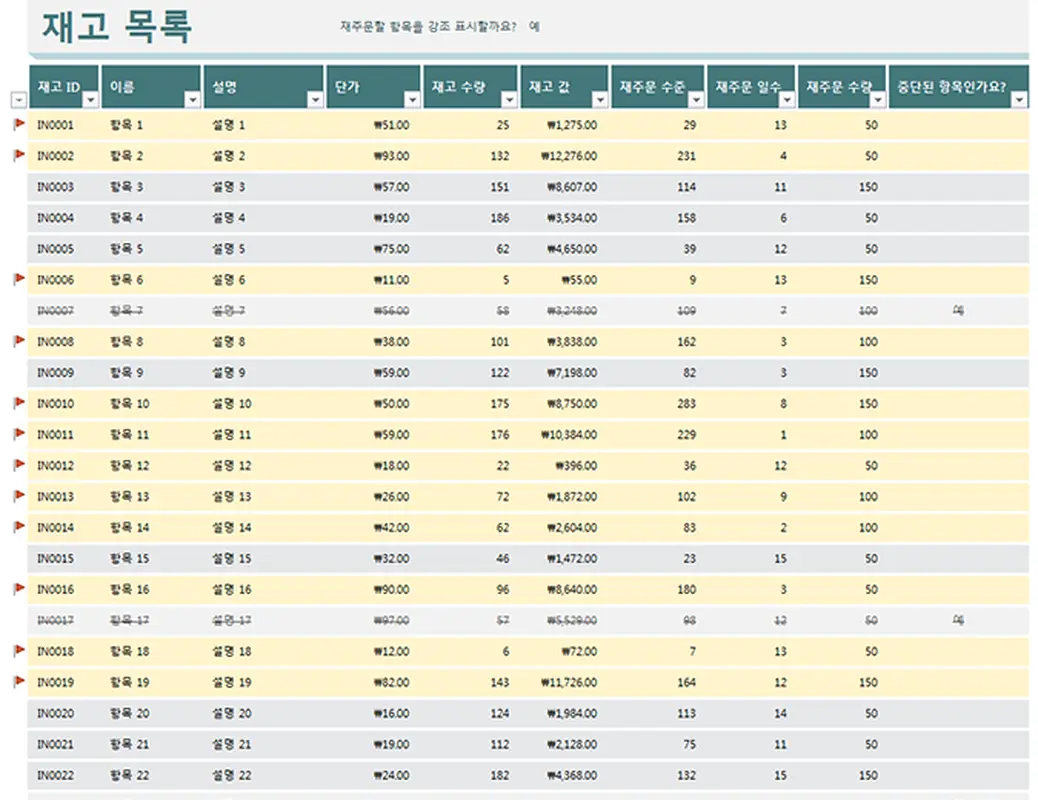The height and width of the screenshot is (800, 1038).
Task: Select the name cell 항목 19
Action: [x=130, y=682]
